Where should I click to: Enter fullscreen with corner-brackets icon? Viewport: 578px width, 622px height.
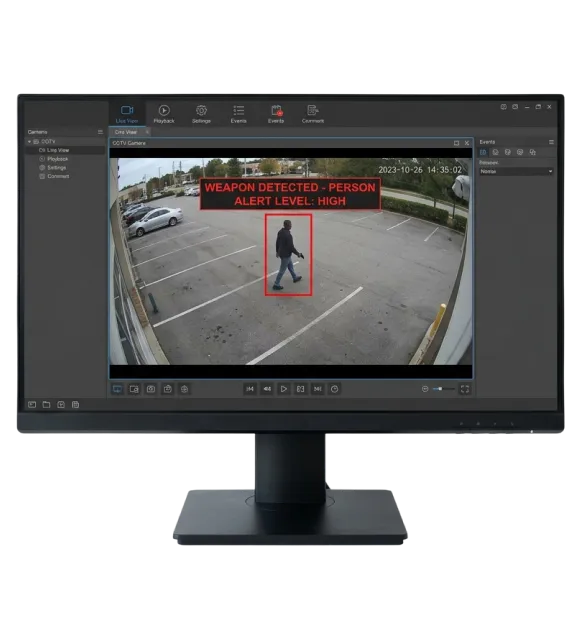465,389
